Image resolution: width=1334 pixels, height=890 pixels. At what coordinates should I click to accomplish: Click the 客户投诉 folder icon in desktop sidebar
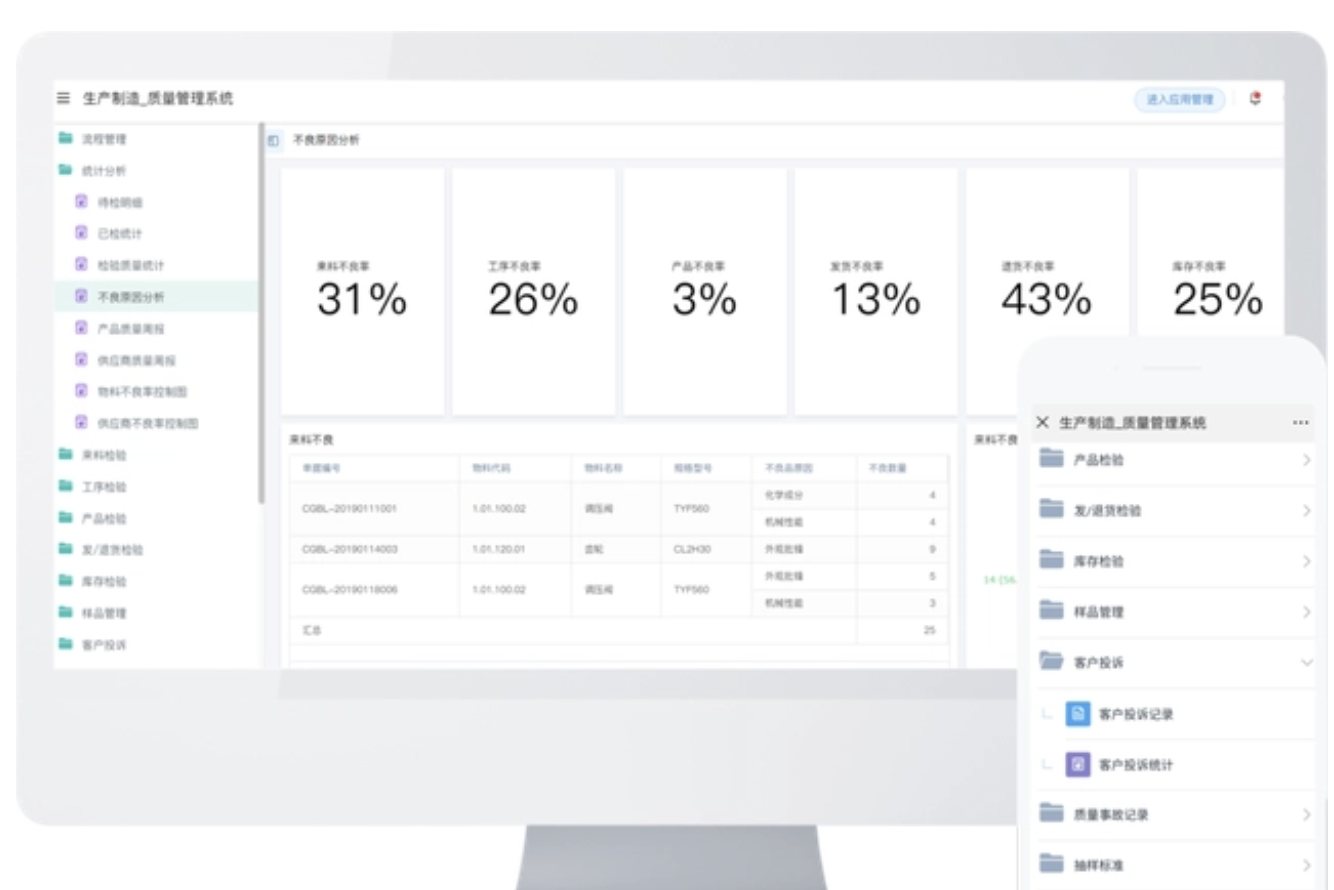pyautogui.click(x=65, y=644)
